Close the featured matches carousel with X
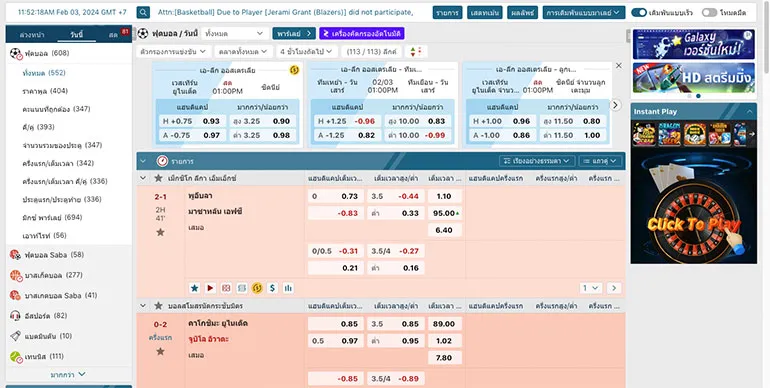The image size is (770, 388). (x=619, y=65)
